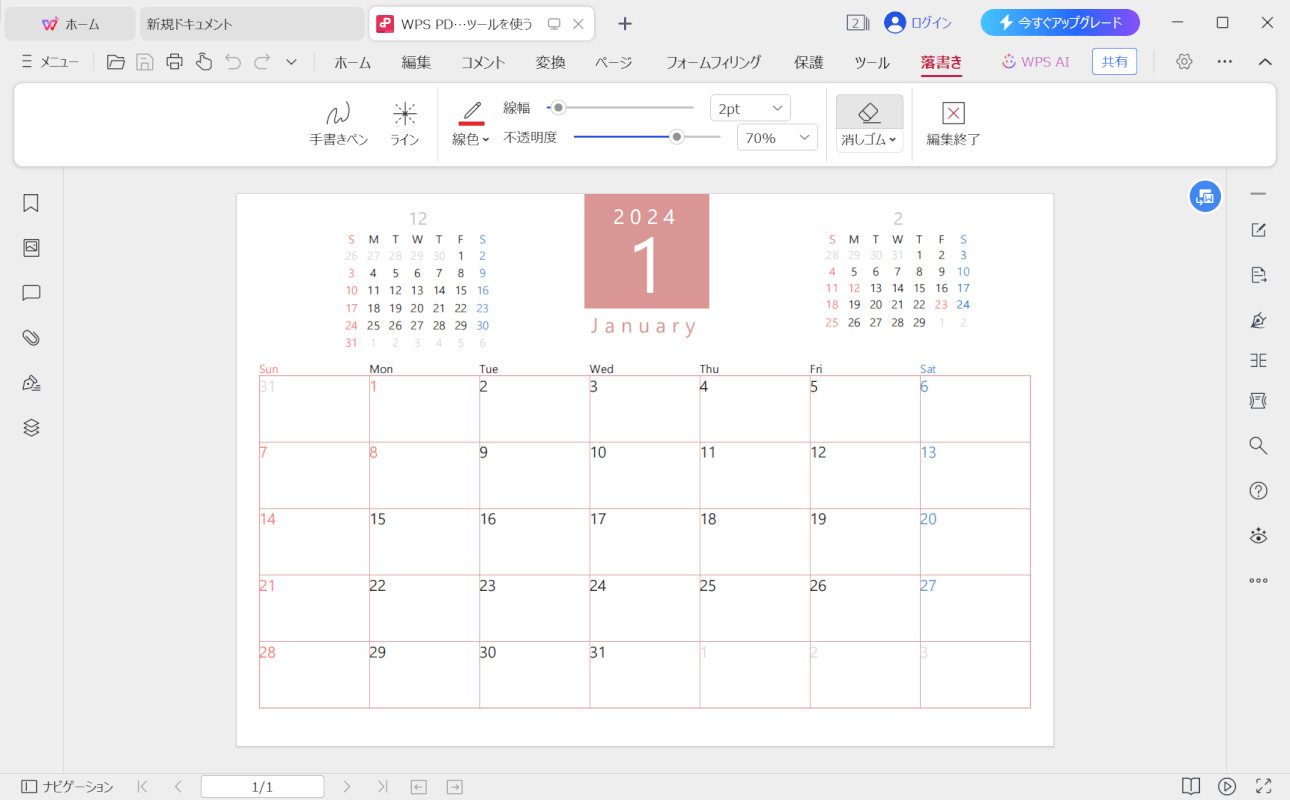Viewport: 1290px width, 800px height.
Task: Open the signature panel in the left sidebar
Action: coord(31,383)
